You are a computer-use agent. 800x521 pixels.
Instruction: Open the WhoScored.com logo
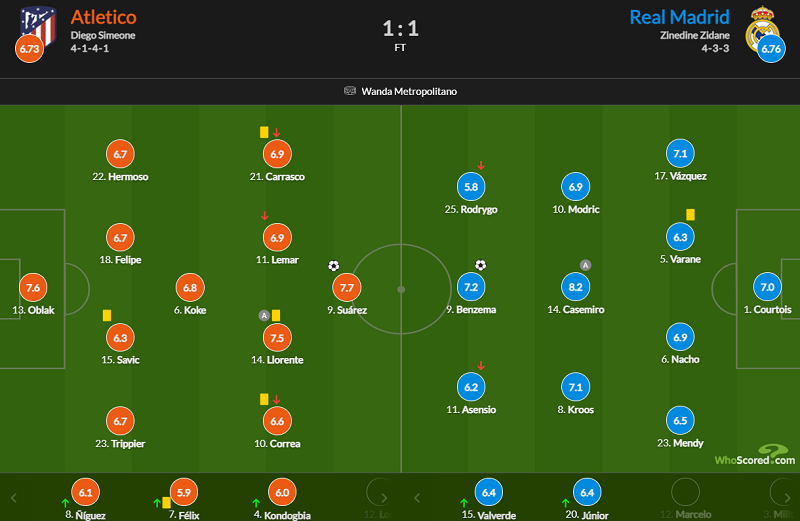(x=755, y=455)
